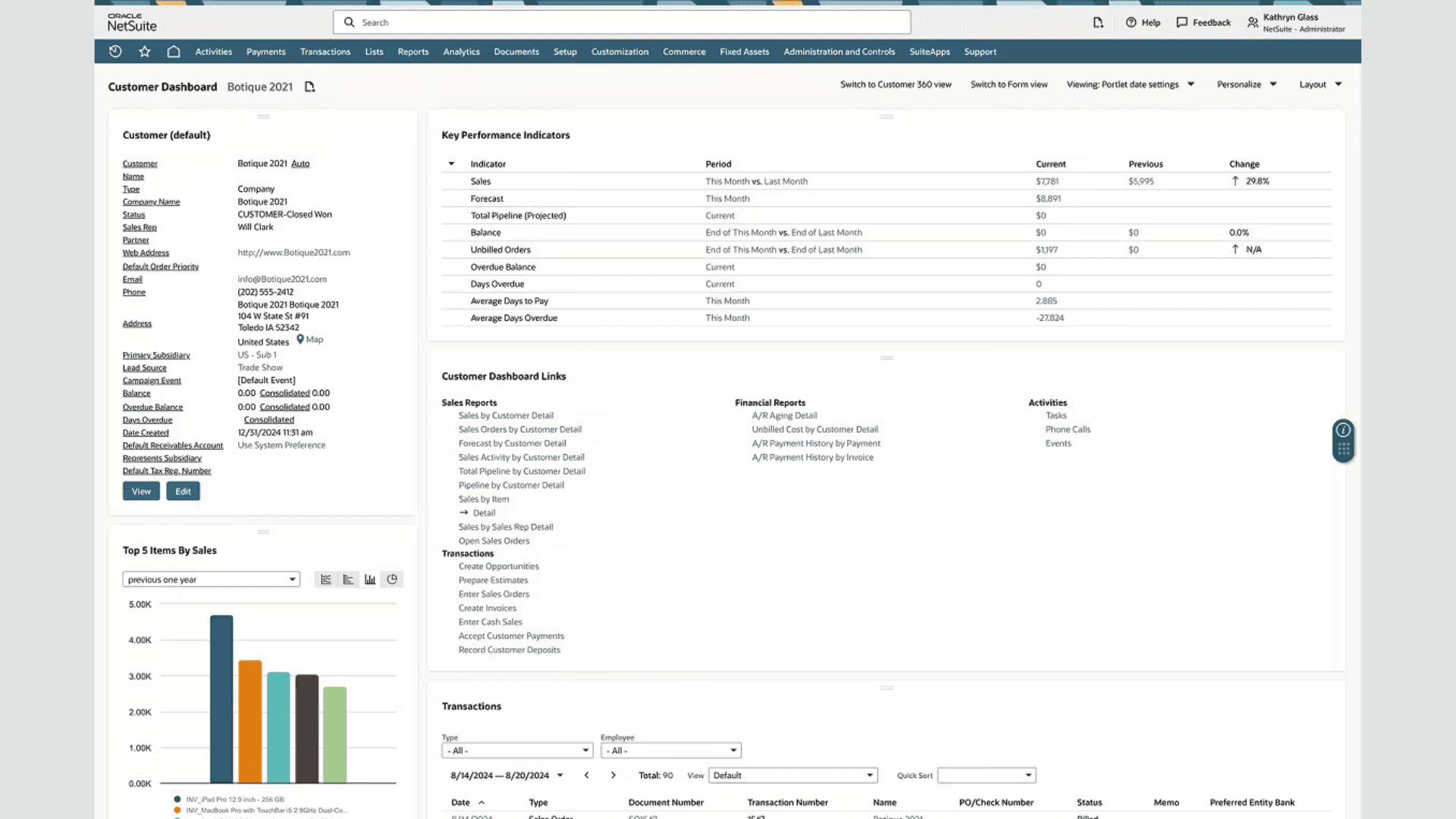Open the Map pin icon in the address
Screen dimensions: 1456x819
tap(300, 339)
